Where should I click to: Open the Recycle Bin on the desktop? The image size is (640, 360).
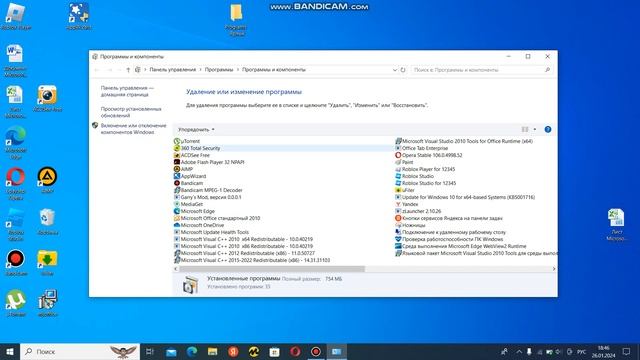point(47,221)
